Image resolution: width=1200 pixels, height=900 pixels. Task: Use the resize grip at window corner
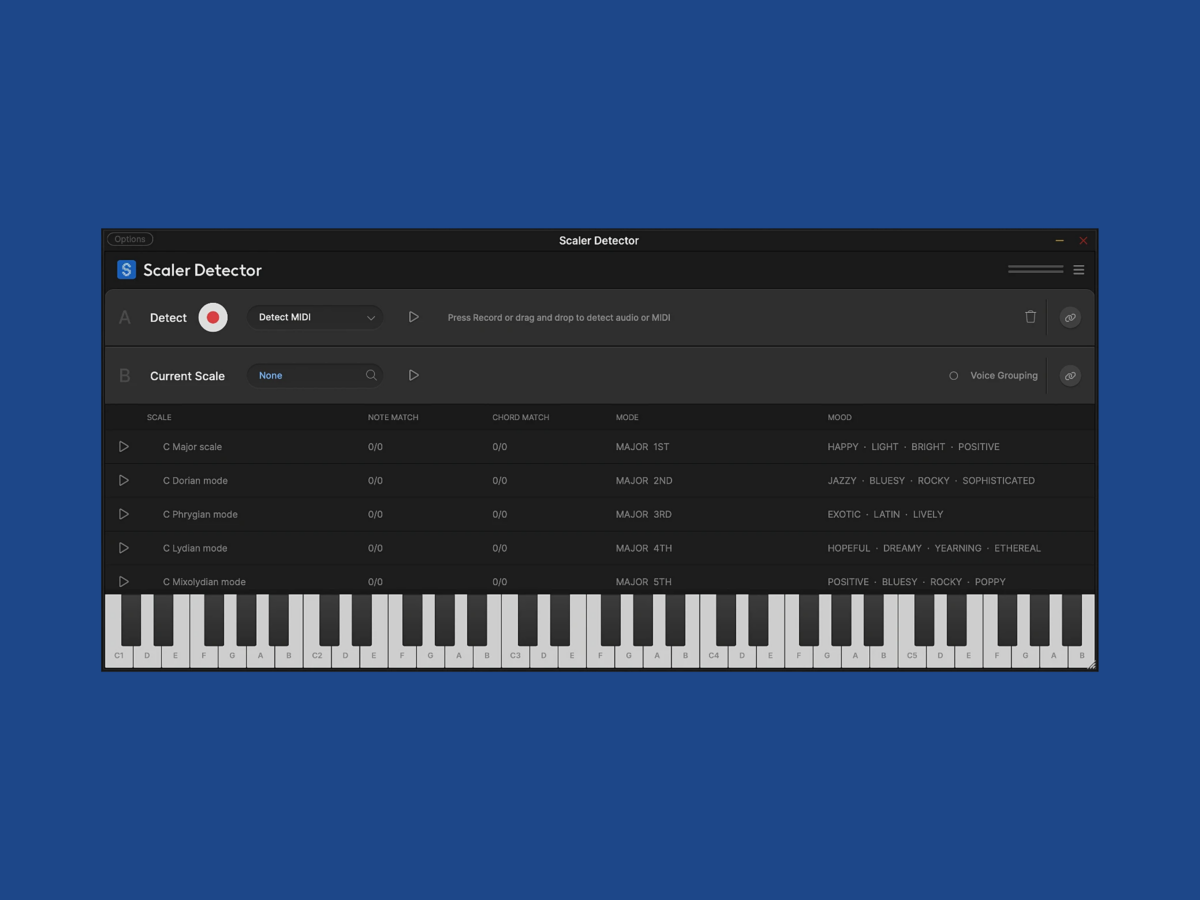click(x=1091, y=664)
